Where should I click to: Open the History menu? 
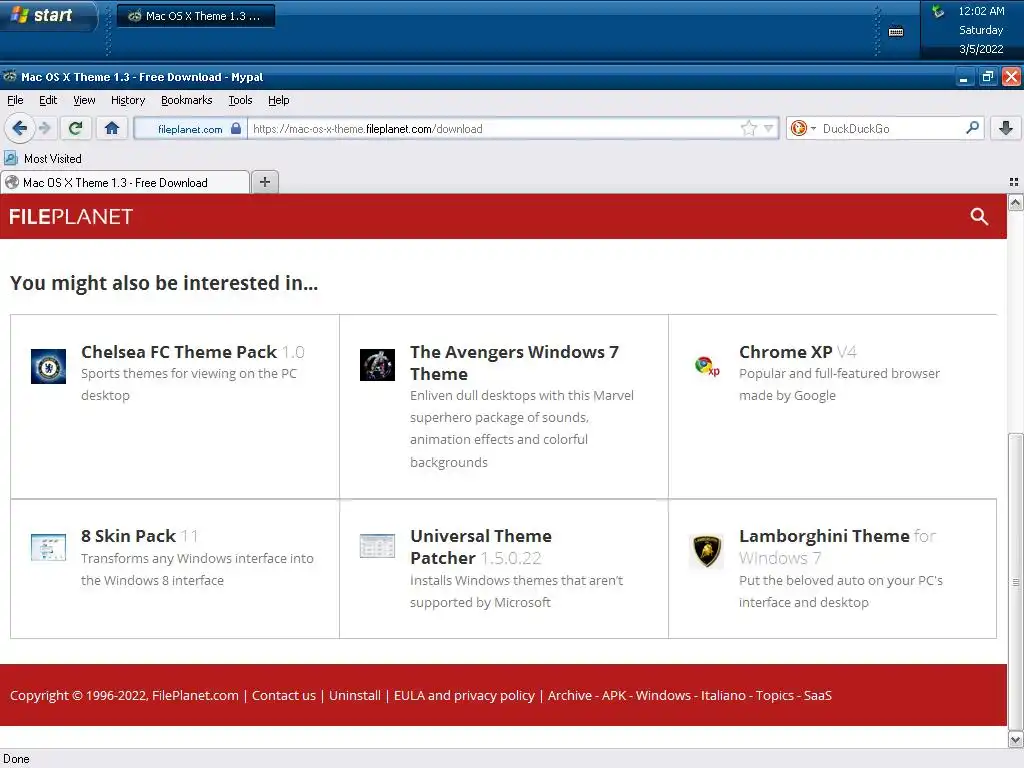coord(128,100)
